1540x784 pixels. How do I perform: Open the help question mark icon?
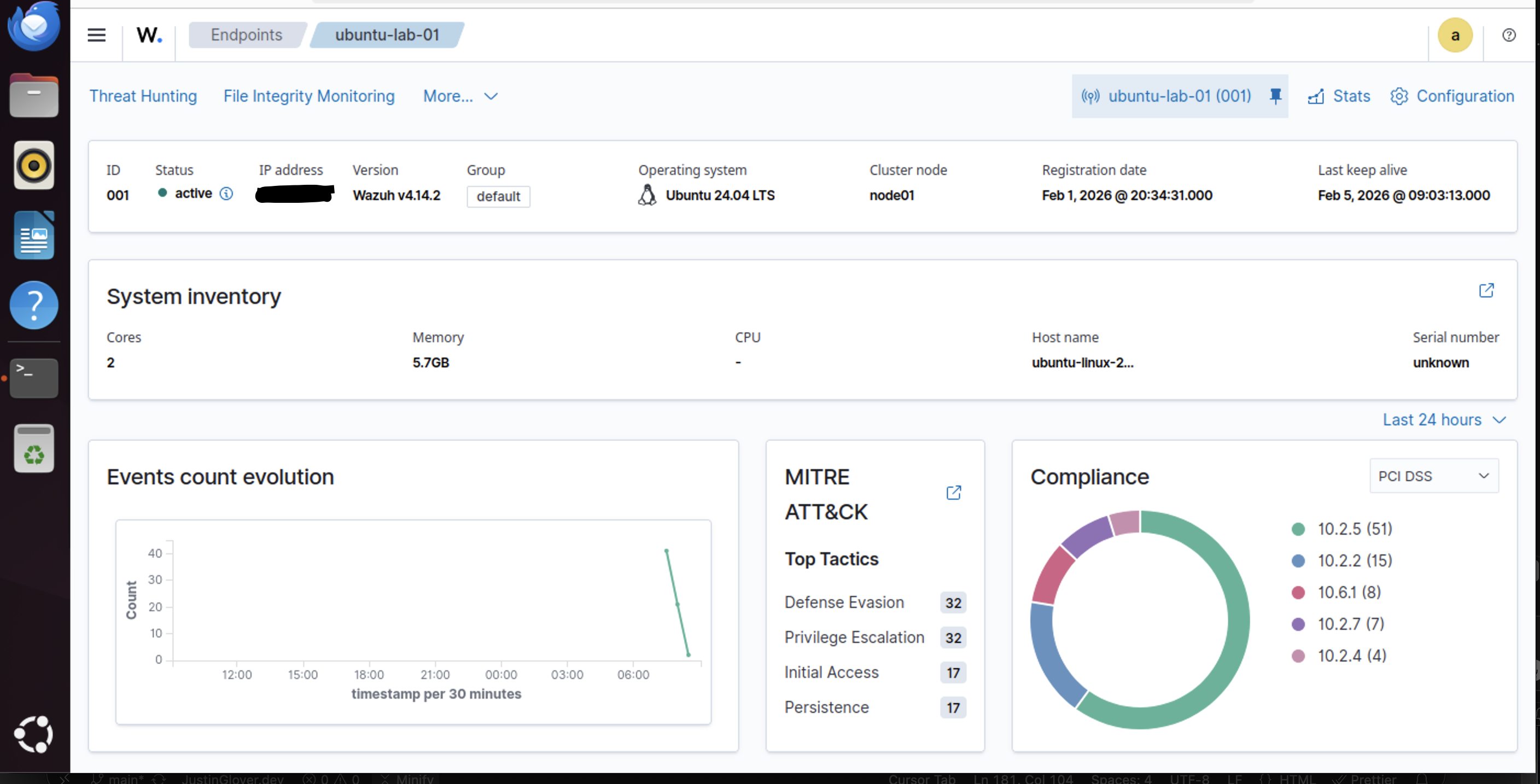coord(1508,35)
